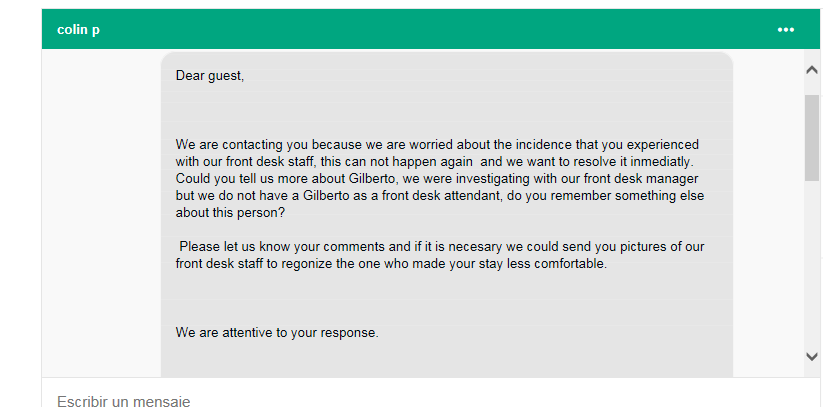Click the "Dear guest," greeting line
Image resolution: width=823 pixels, height=407 pixels.
(210, 75)
